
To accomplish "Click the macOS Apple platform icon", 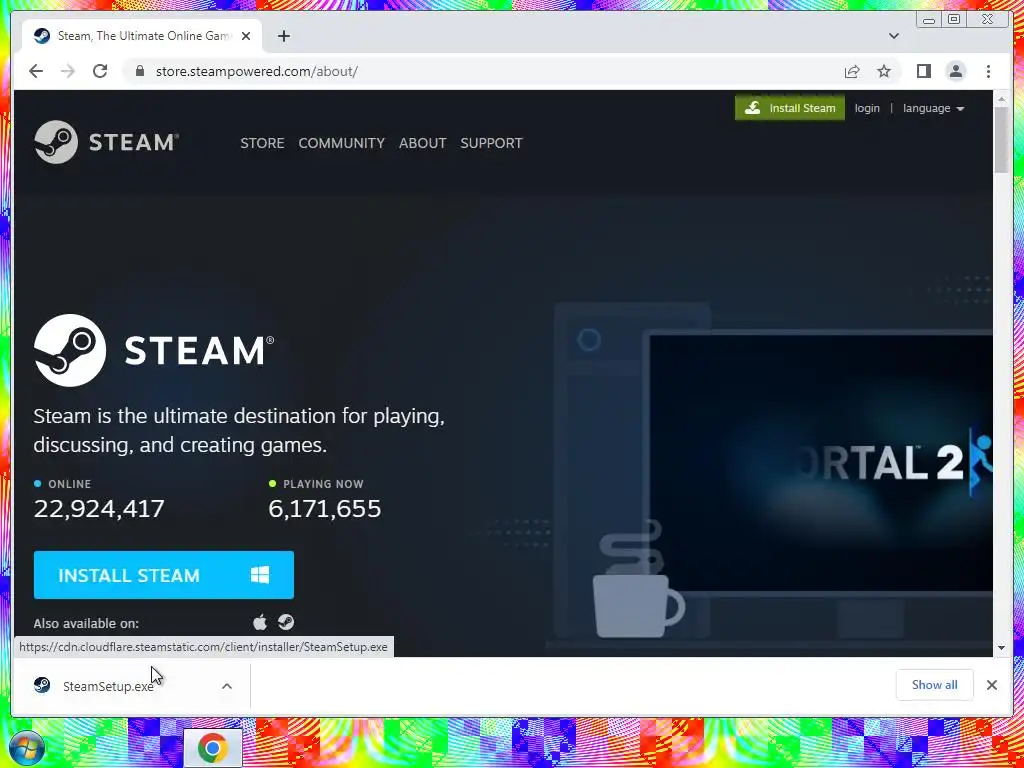I will point(260,622).
